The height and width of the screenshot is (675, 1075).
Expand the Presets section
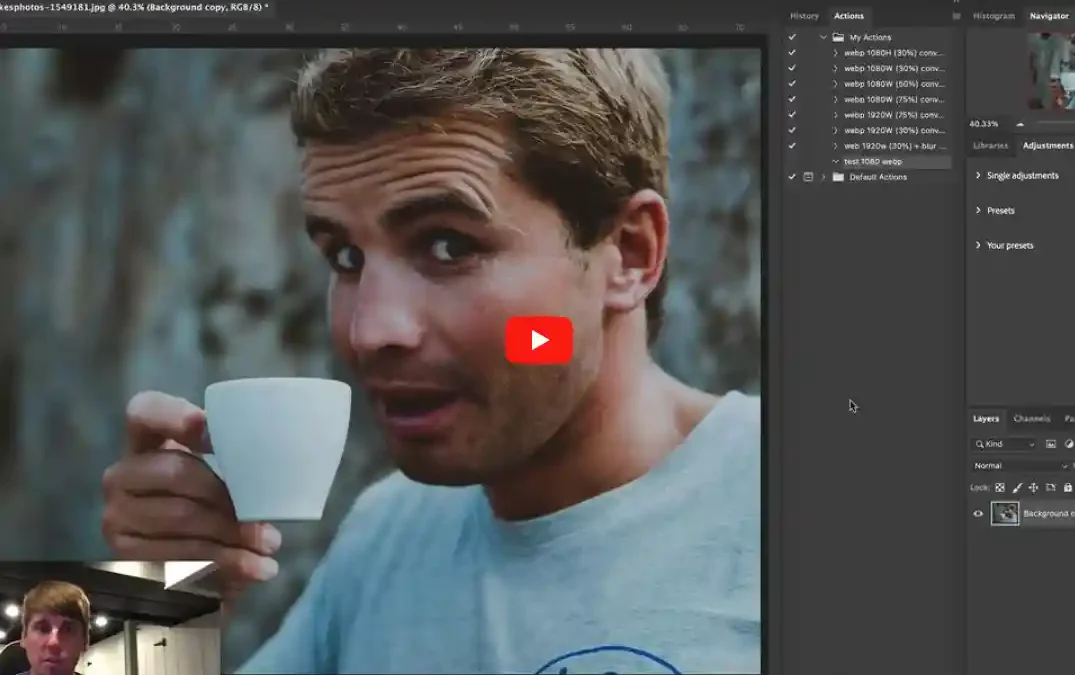point(978,210)
